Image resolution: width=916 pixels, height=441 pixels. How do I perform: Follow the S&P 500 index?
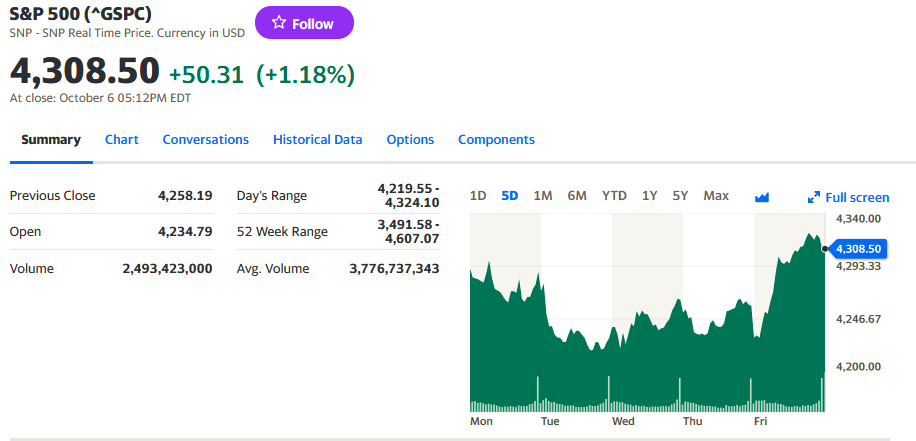[x=304, y=23]
